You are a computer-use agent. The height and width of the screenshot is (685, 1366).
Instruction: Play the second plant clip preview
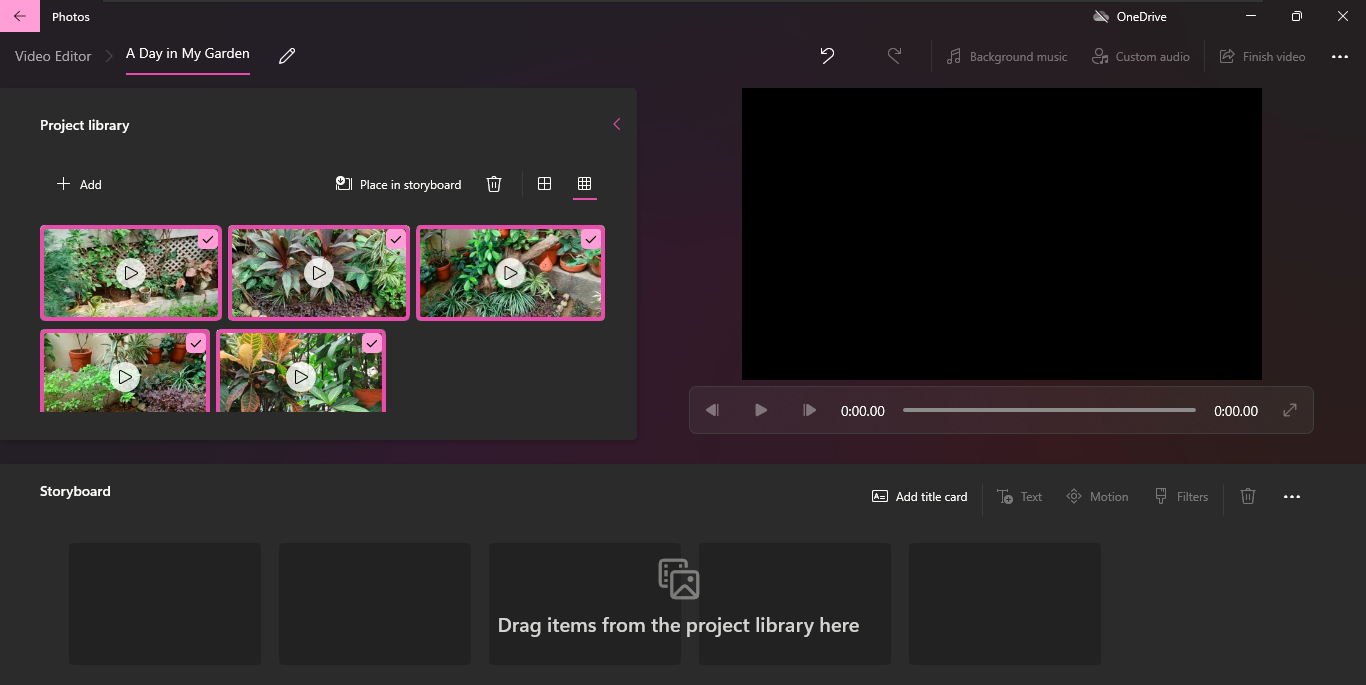[318, 272]
